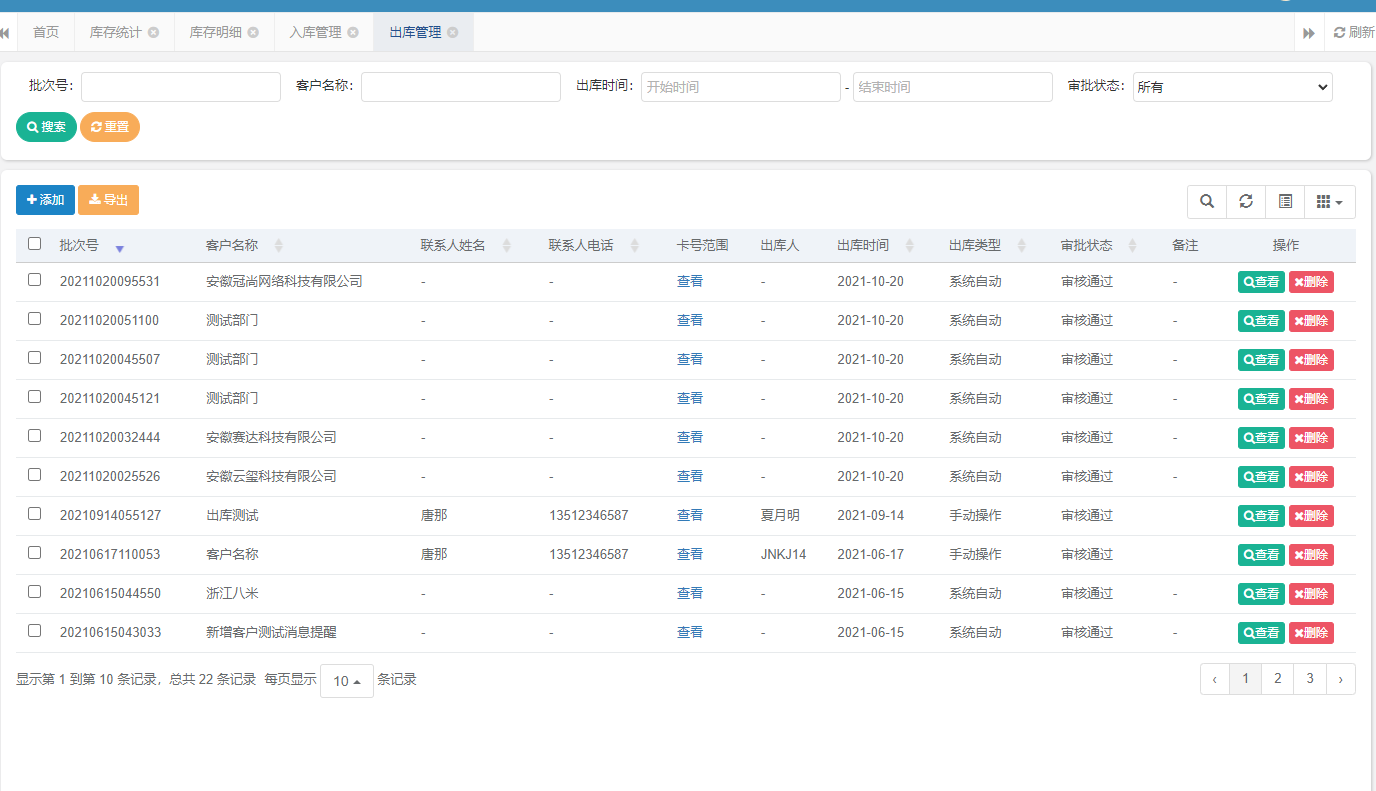The image size is (1376, 791).
Task: Sort by 审批状态 column
Action: (1133, 245)
